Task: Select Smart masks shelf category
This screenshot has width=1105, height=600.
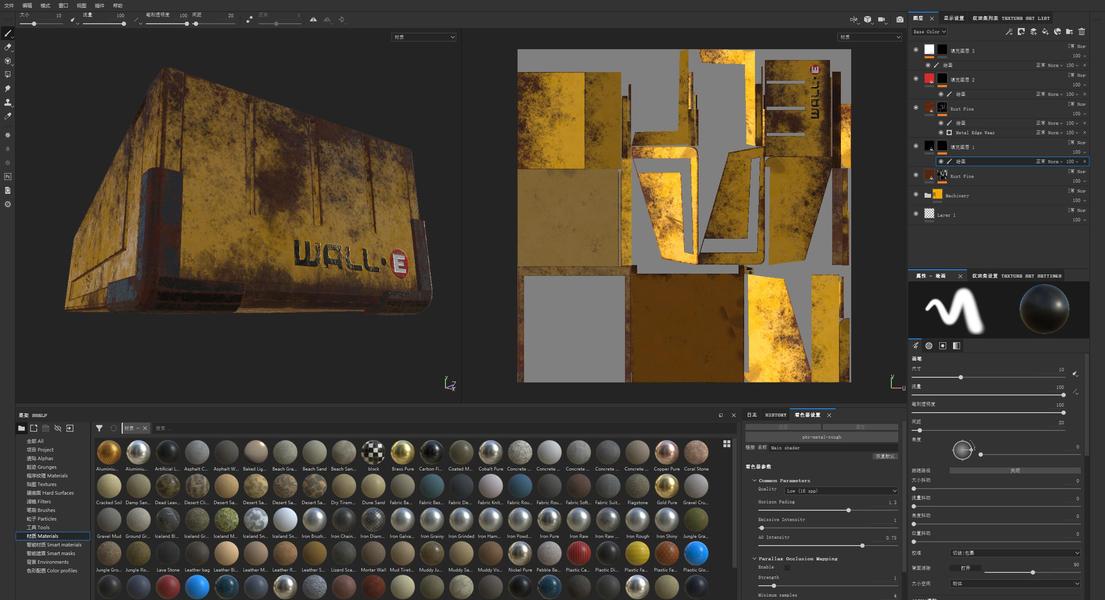Action: [x=51, y=553]
